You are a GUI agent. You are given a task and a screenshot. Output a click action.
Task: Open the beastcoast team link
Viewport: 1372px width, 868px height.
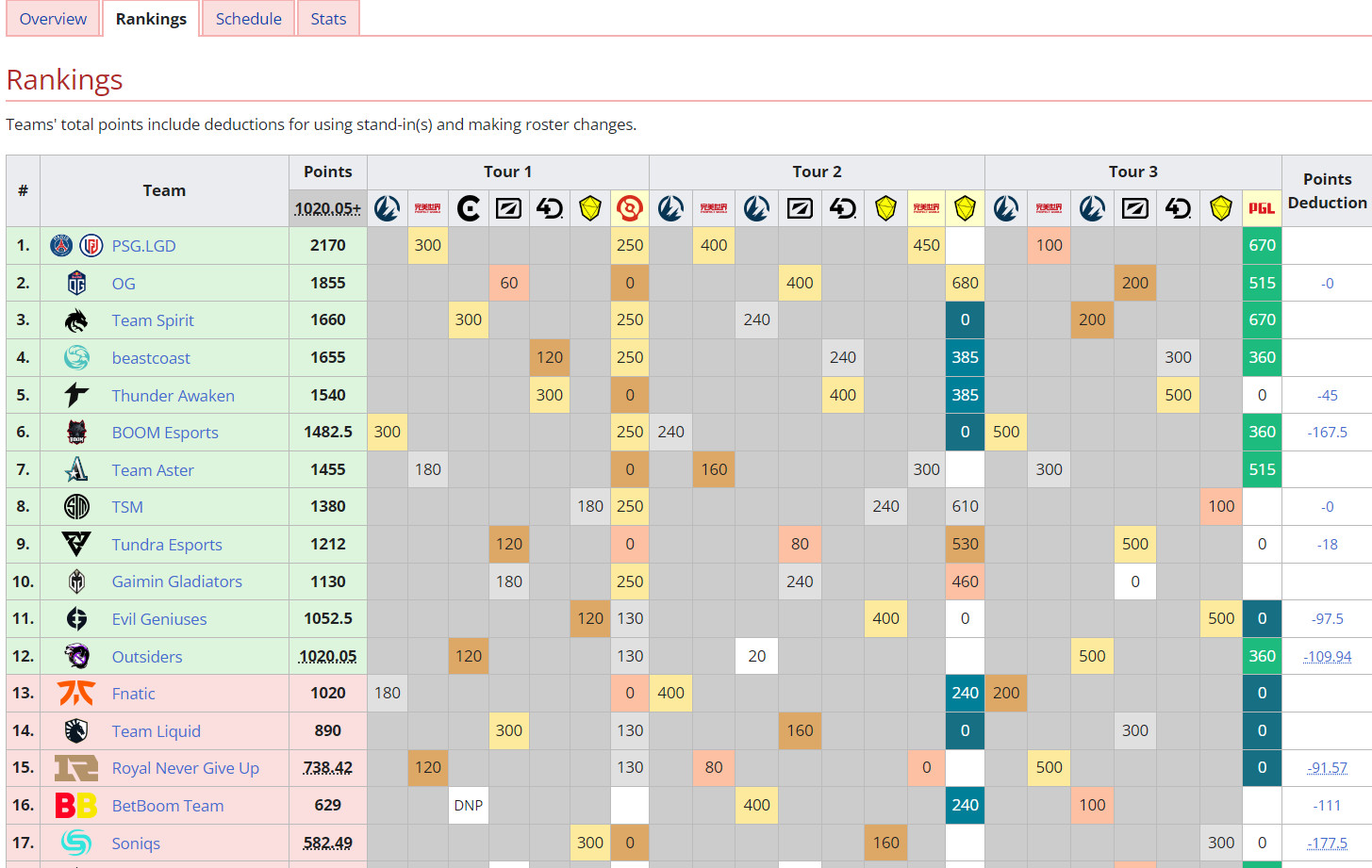pos(151,358)
